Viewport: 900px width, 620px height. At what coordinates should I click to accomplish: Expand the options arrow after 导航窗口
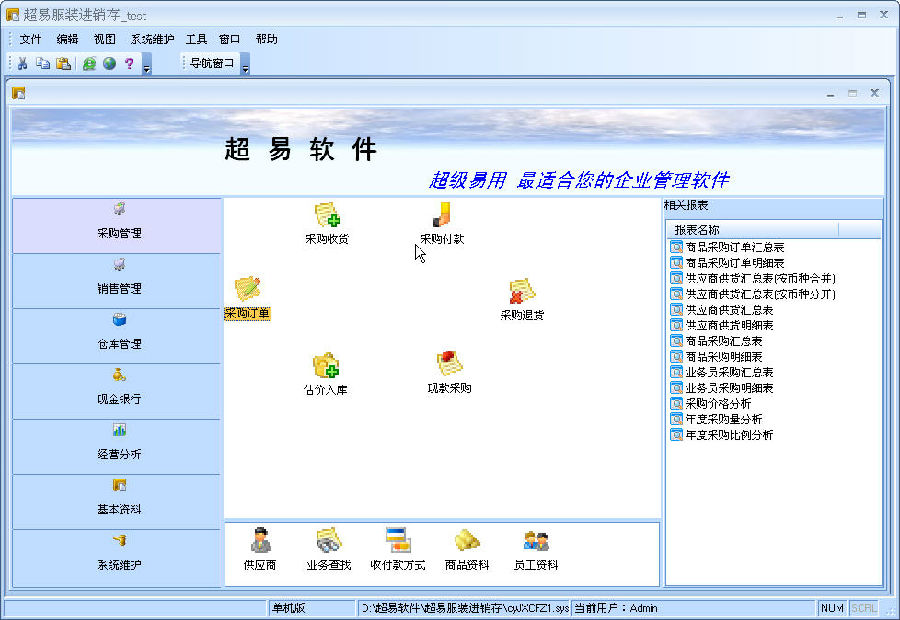pos(245,65)
